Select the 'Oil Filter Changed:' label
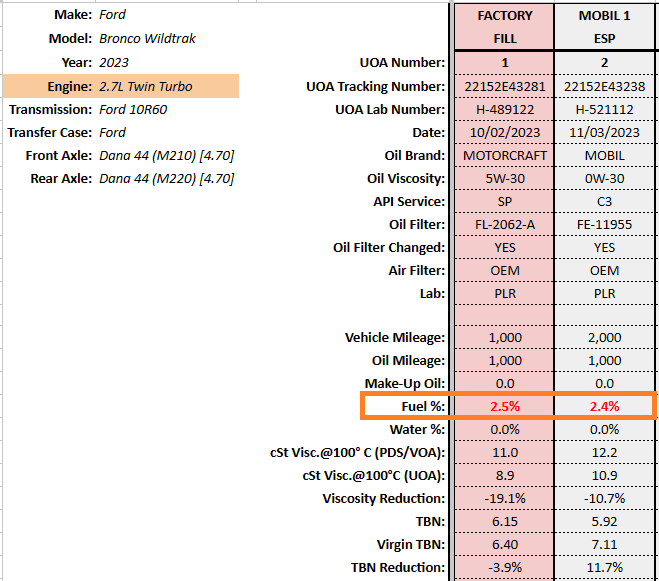The image size is (659, 581). 389,248
